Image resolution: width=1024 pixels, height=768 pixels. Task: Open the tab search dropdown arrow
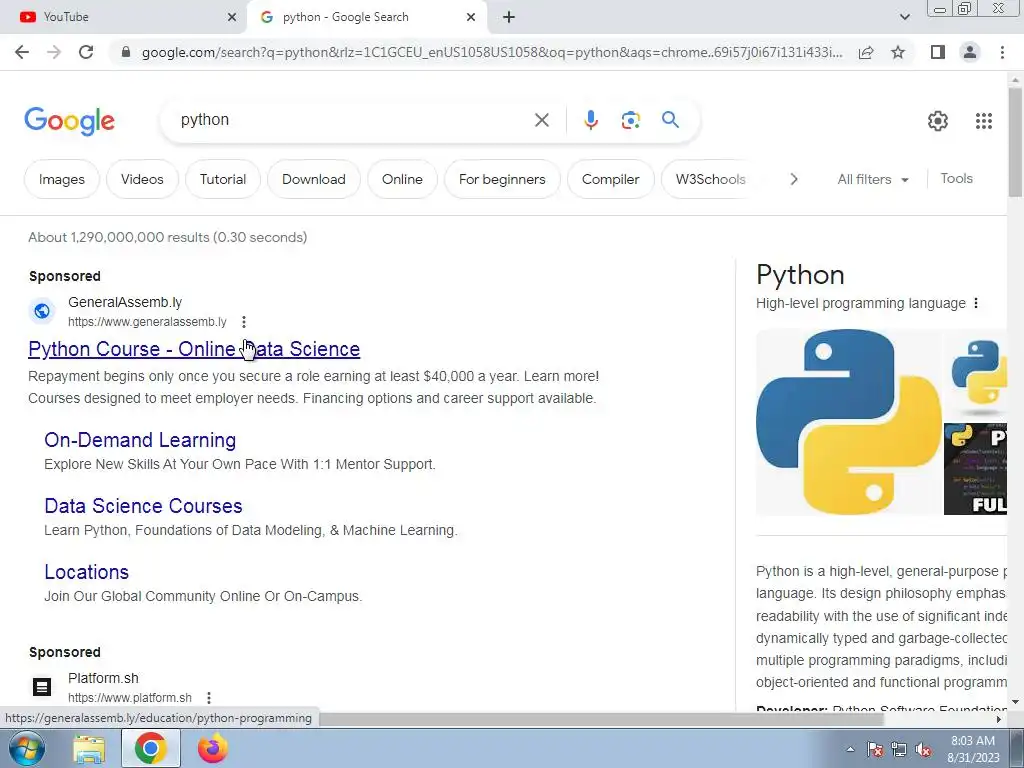(904, 17)
